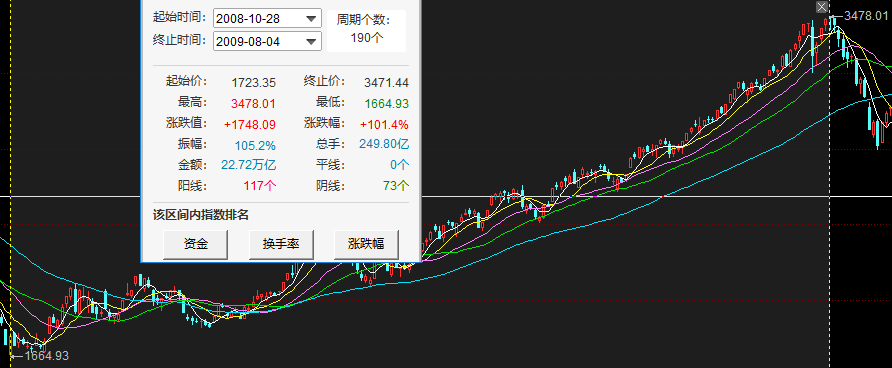Image resolution: width=892 pixels, height=368 pixels.
Task: Click the 阳线 117个 count value
Action: click(259, 185)
